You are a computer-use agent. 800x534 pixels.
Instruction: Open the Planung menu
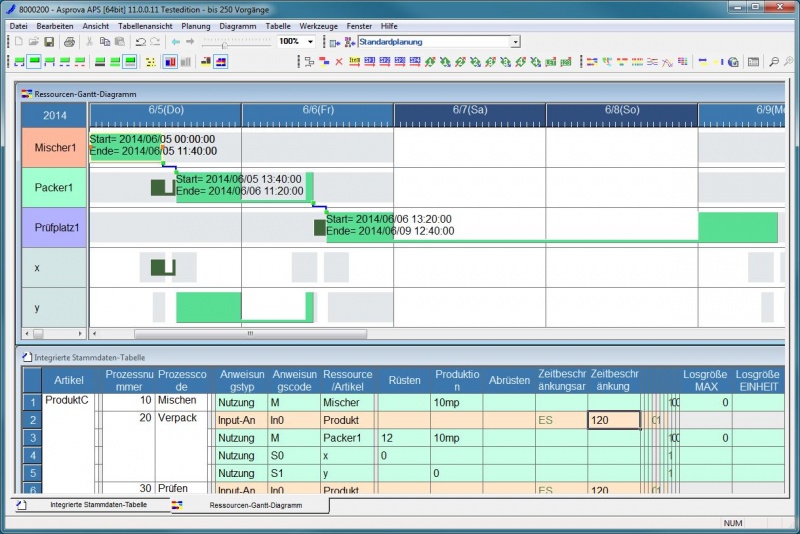coord(196,25)
